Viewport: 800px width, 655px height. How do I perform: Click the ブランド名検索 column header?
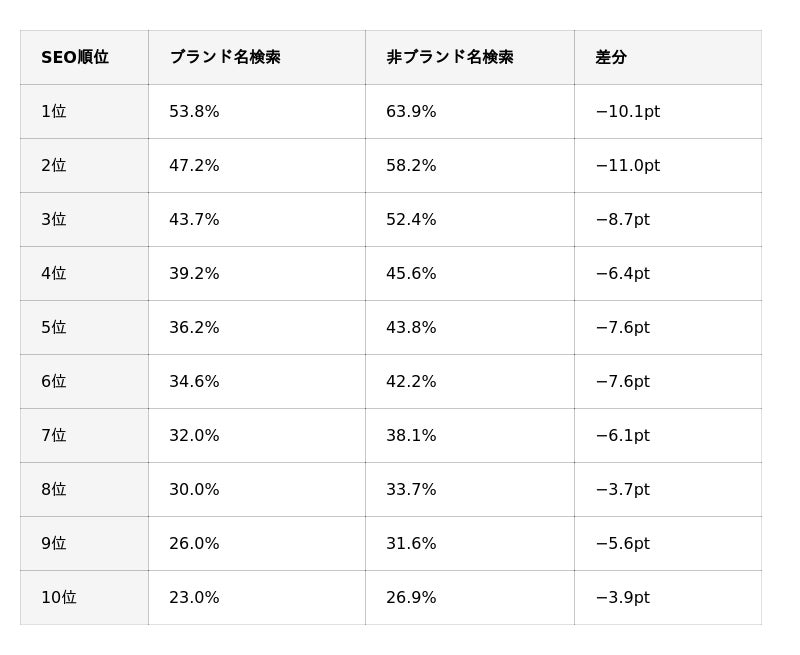pyautogui.click(x=257, y=57)
